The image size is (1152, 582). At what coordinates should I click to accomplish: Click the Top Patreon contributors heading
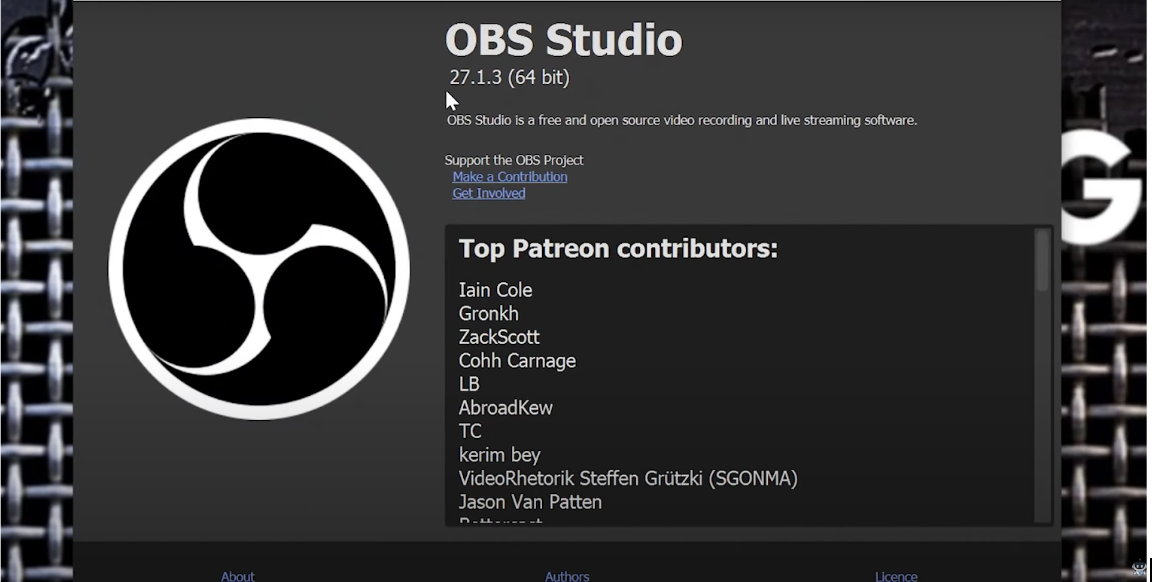point(617,249)
